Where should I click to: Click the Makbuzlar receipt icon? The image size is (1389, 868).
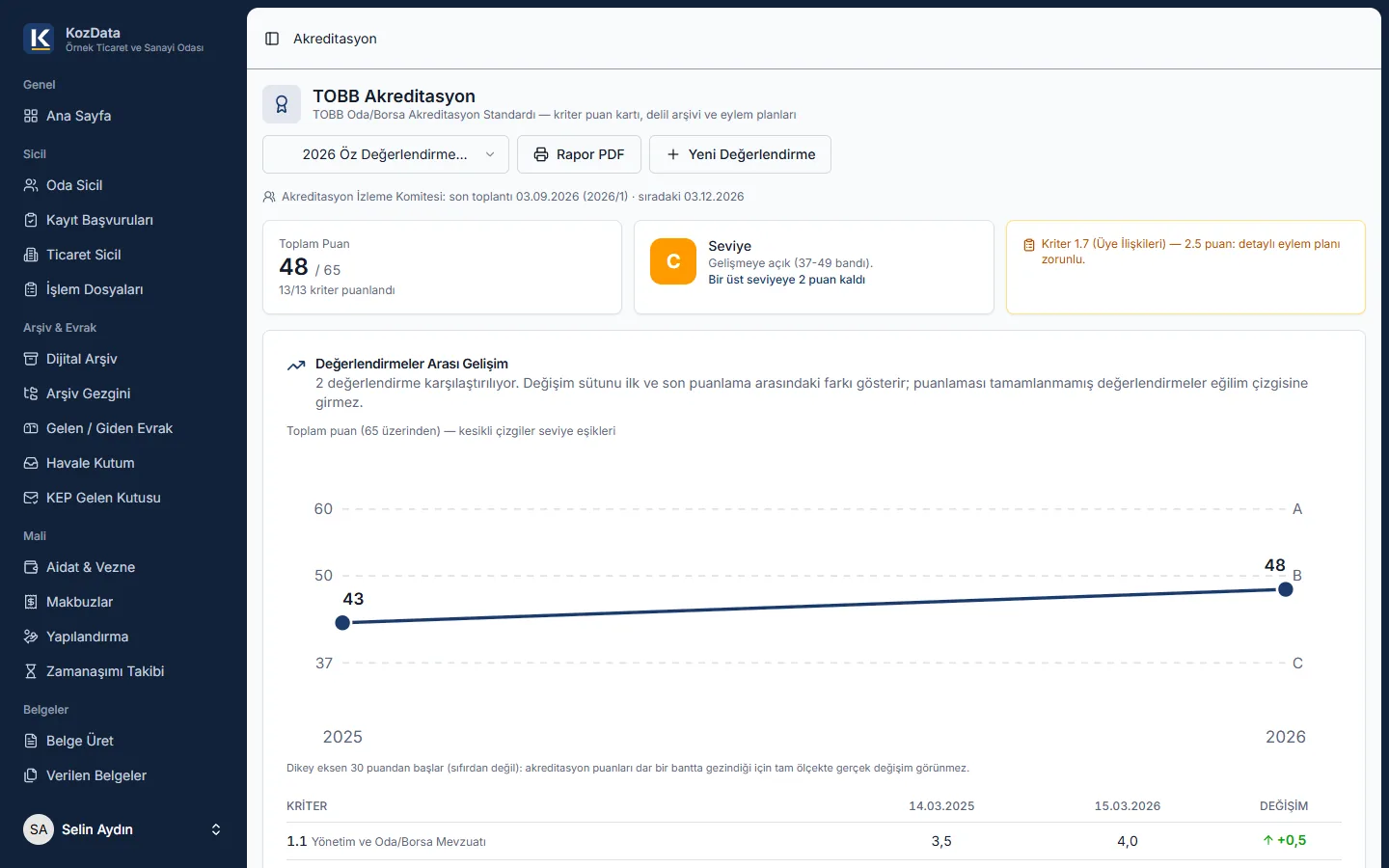(31, 602)
